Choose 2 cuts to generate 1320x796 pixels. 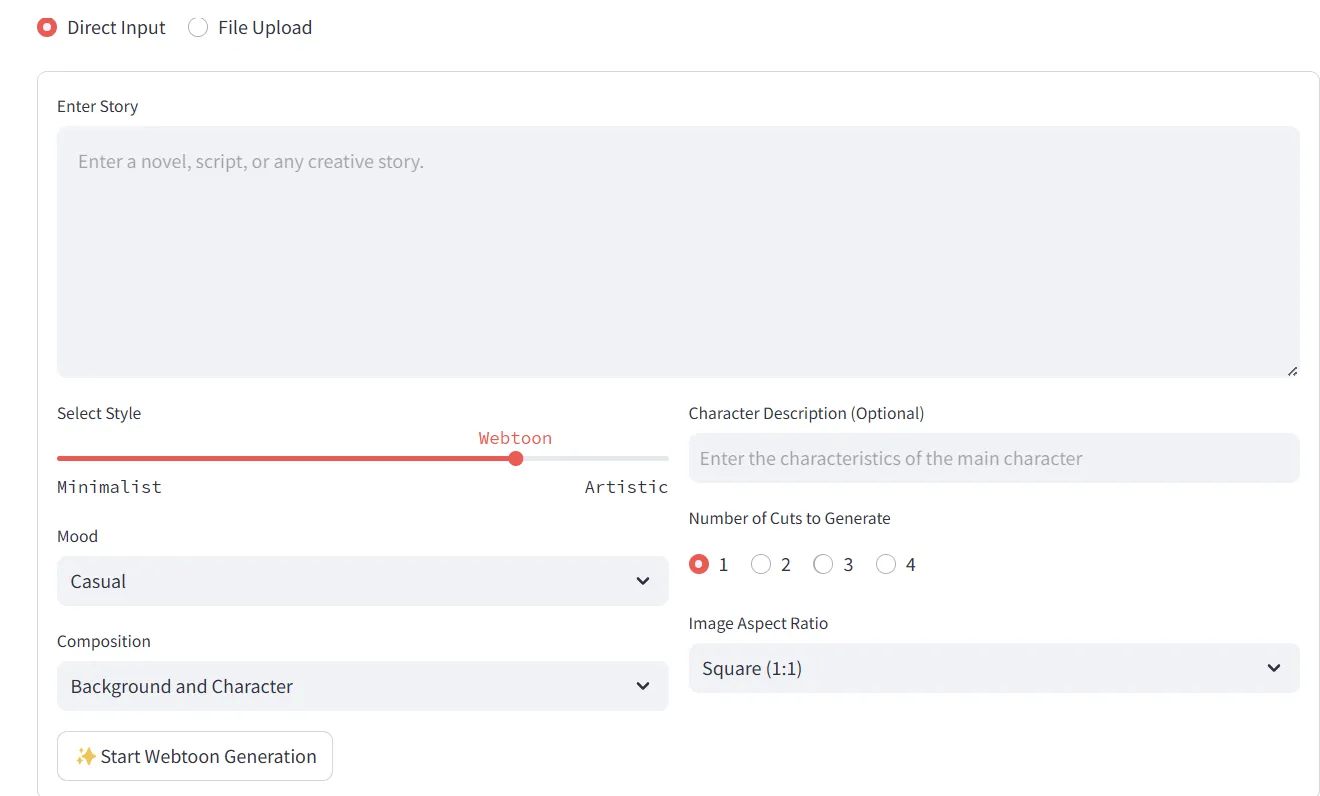coord(761,564)
